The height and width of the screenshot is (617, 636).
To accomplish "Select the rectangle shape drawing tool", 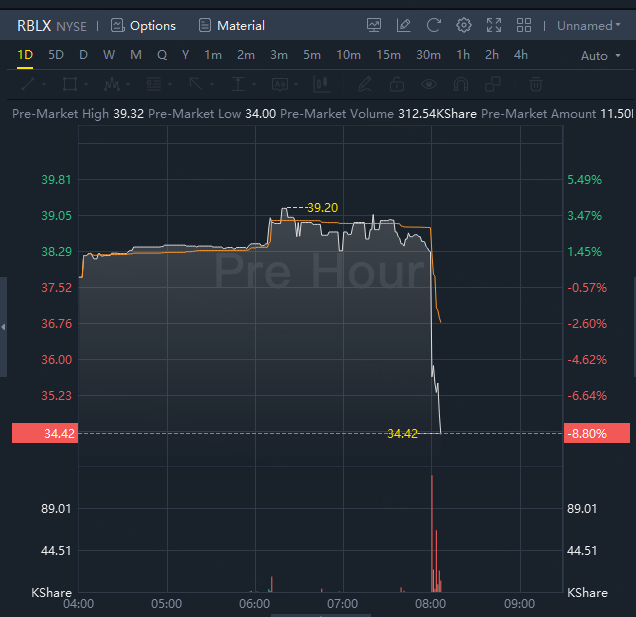I will point(70,84).
